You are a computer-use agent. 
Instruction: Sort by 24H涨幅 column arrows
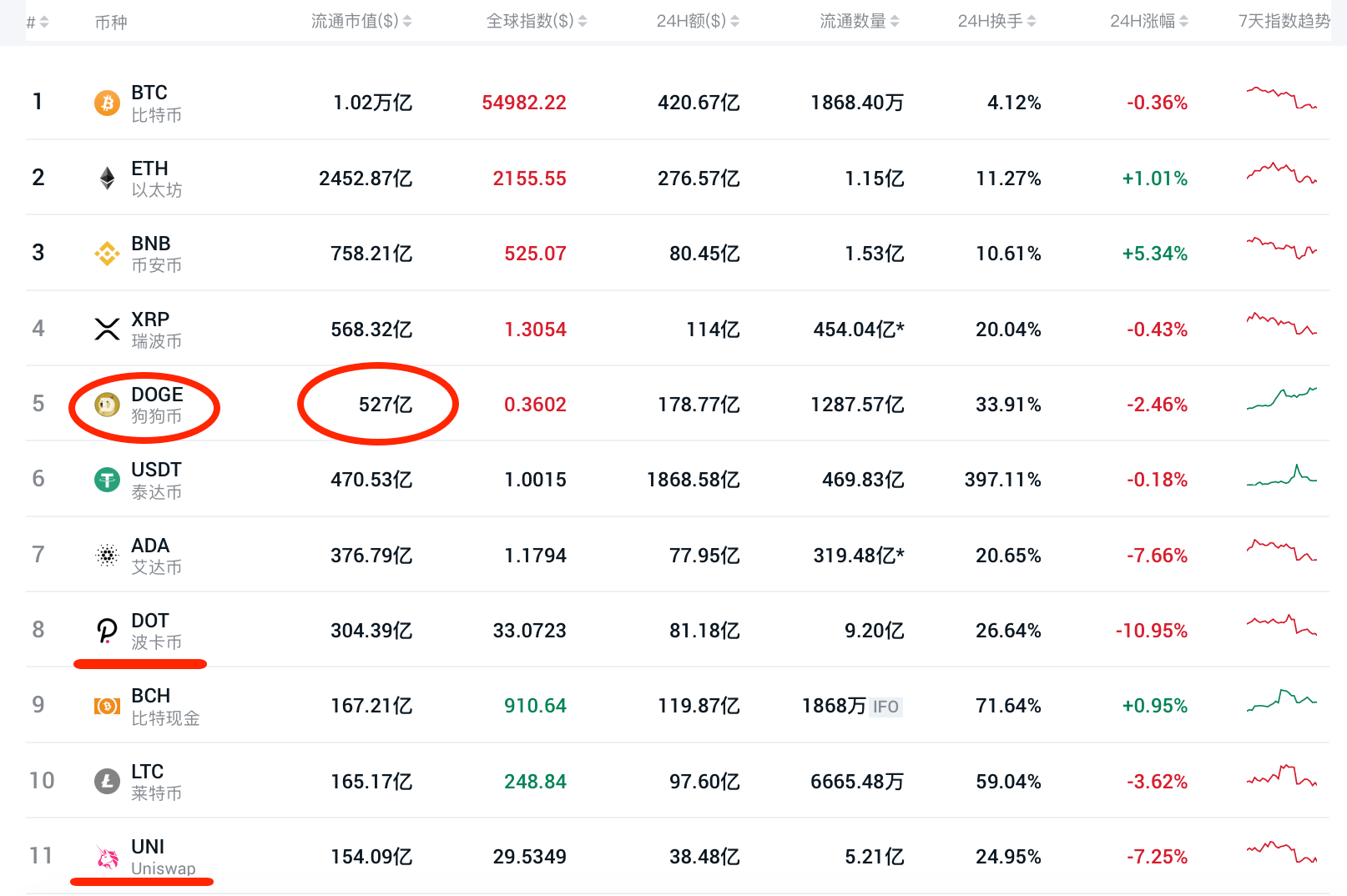click(1184, 22)
